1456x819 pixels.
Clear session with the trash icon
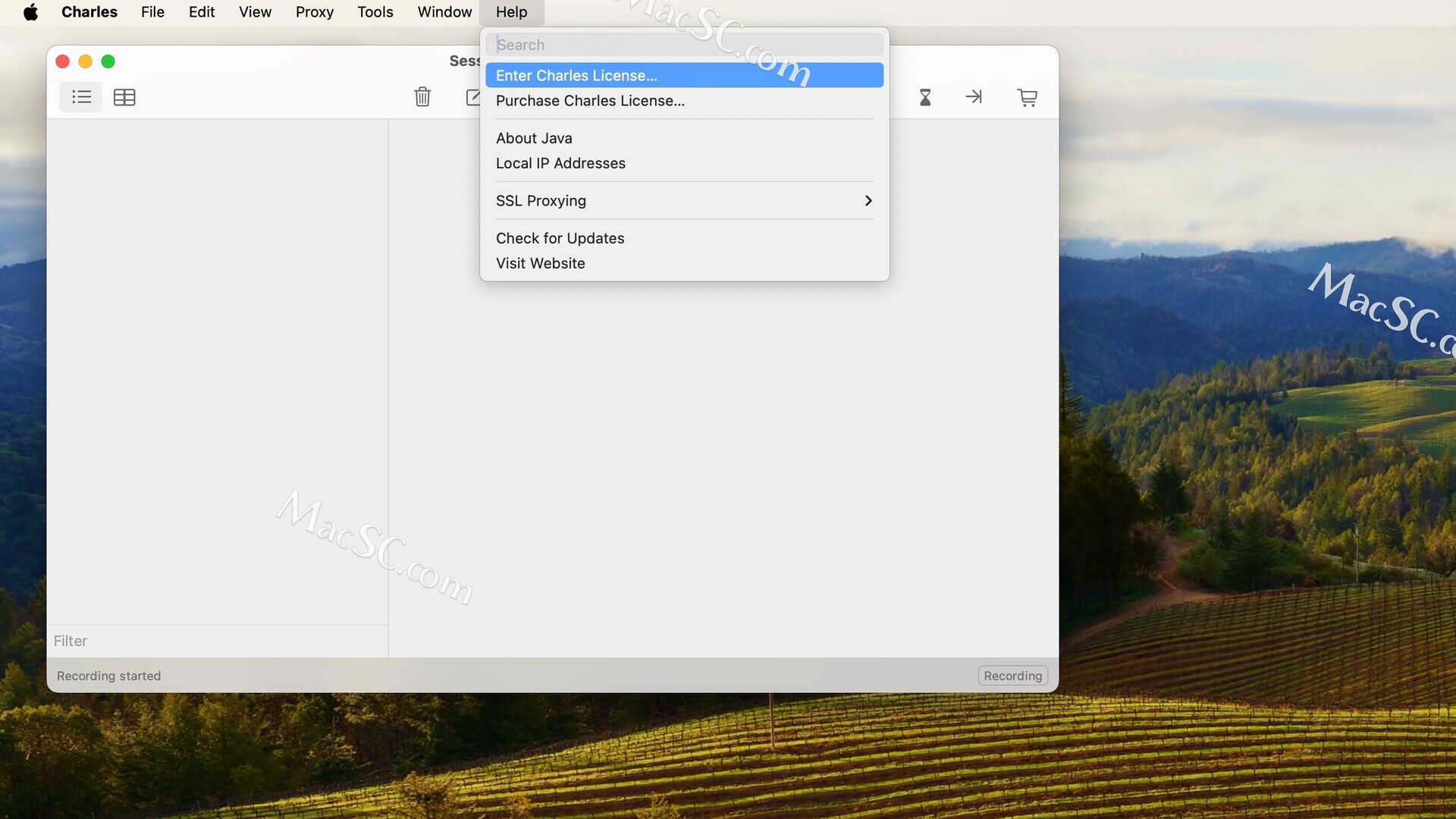(422, 97)
